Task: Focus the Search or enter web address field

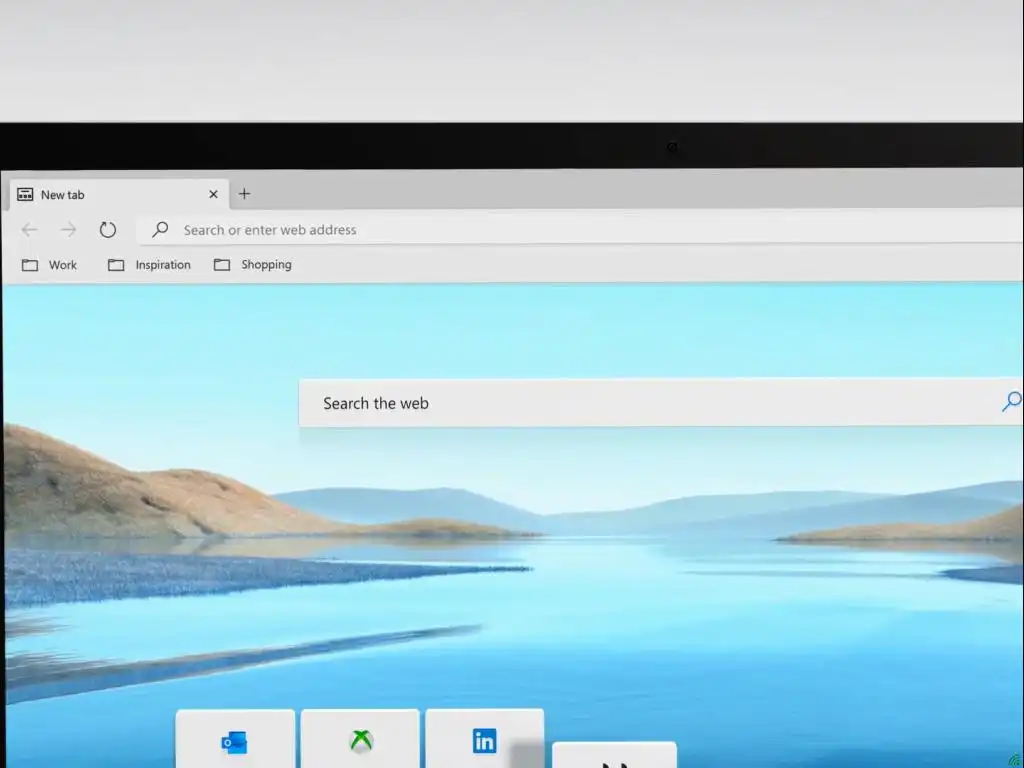Action: pos(580,229)
